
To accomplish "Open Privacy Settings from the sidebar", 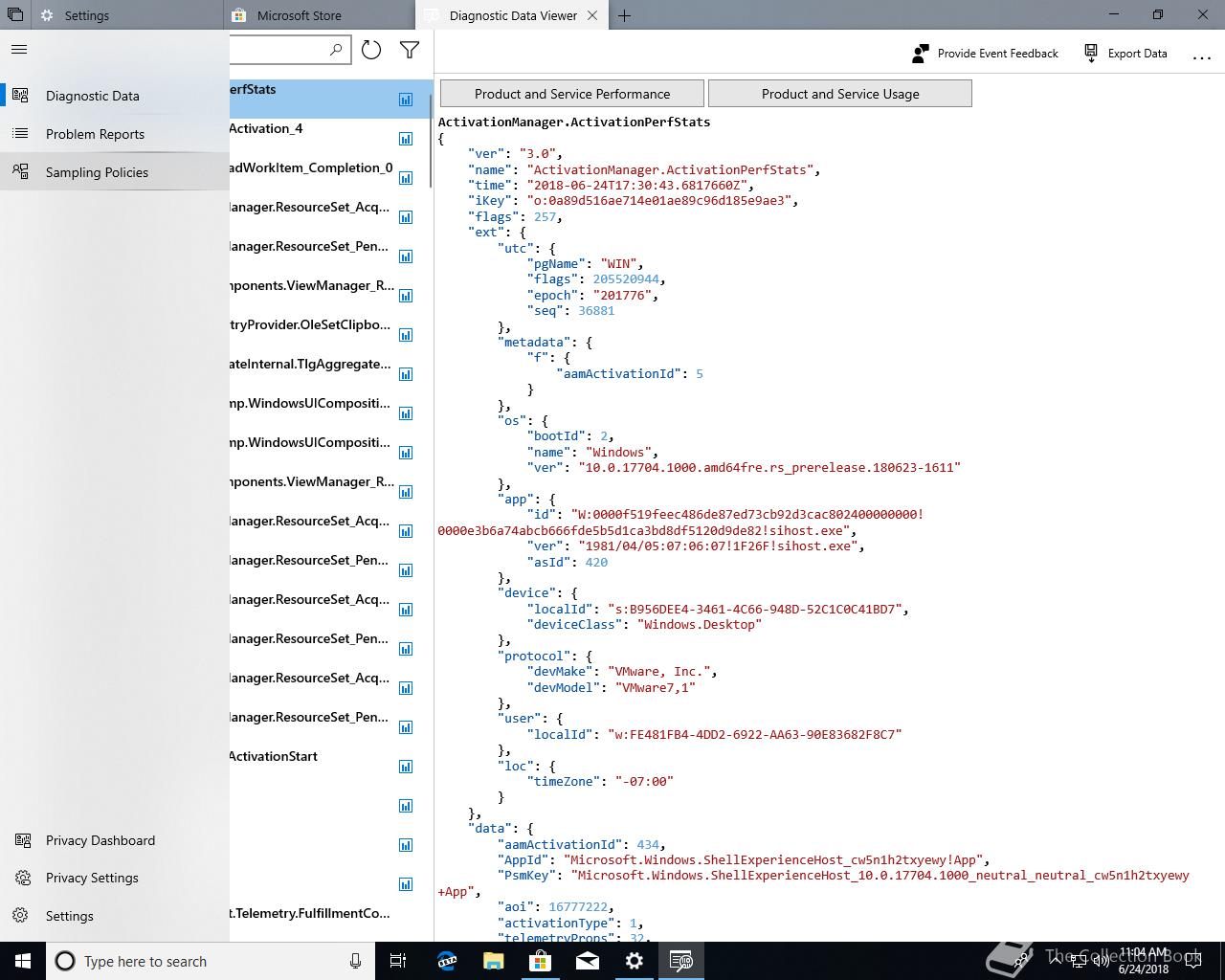I will tap(115, 878).
